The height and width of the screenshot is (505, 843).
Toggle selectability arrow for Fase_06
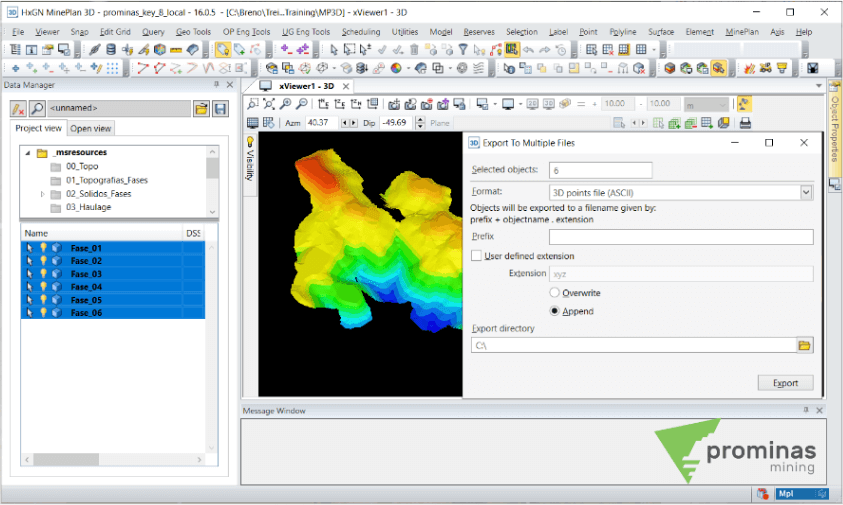pyautogui.click(x=30, y=312)
